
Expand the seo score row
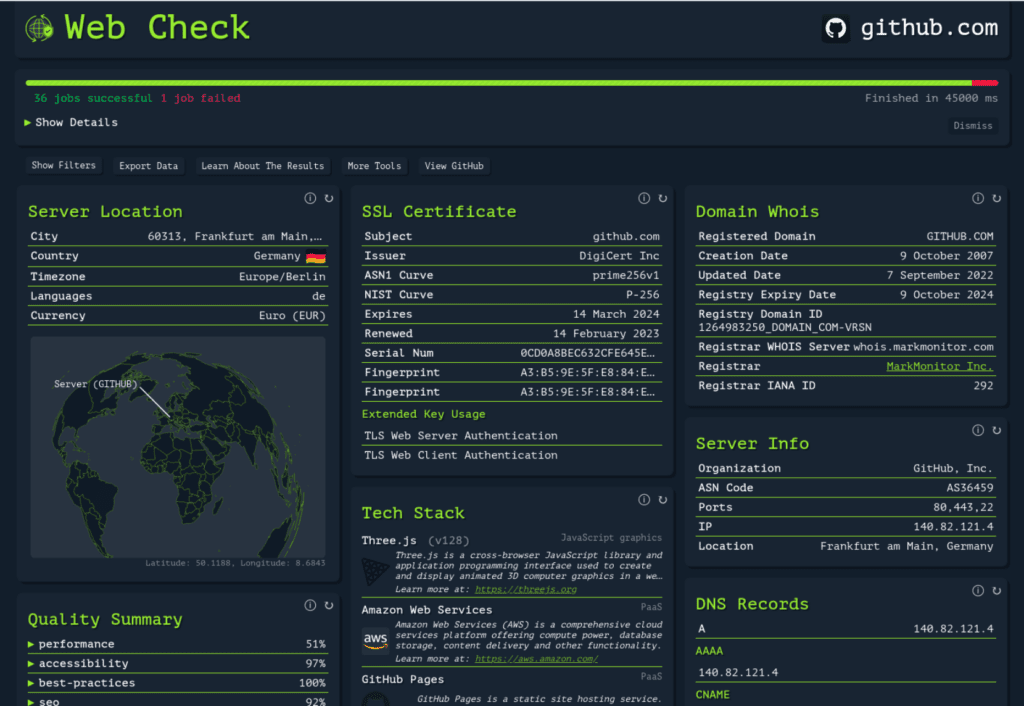(x=178, y=701)
